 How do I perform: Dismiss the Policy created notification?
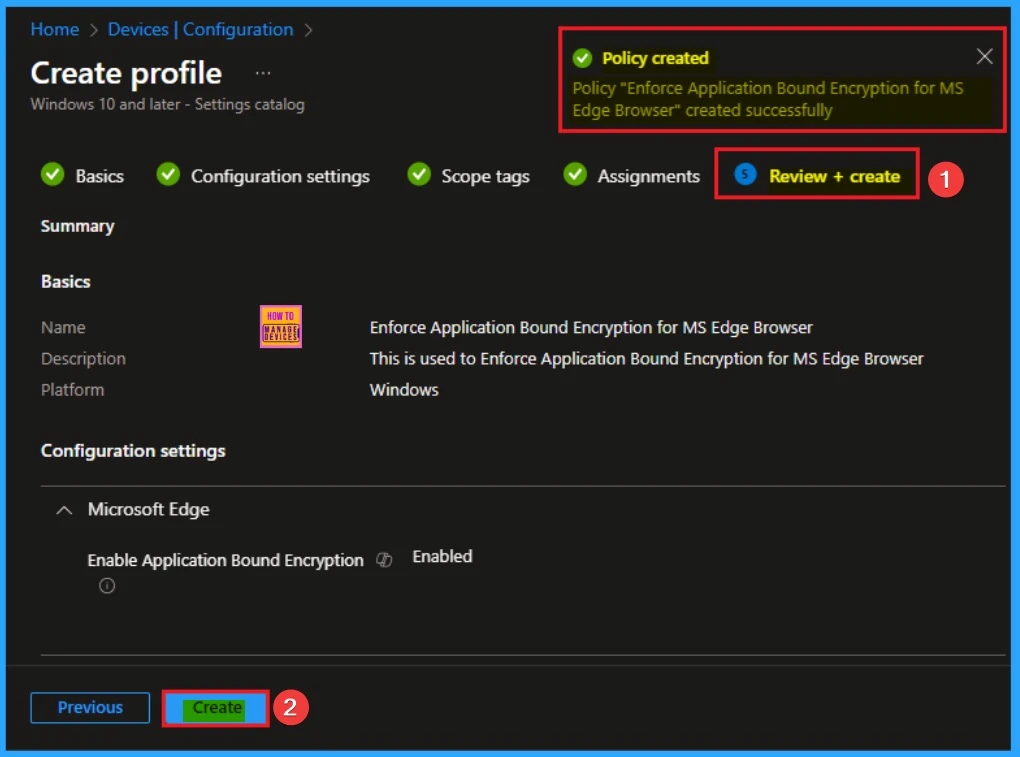click(x=984, y=57)
